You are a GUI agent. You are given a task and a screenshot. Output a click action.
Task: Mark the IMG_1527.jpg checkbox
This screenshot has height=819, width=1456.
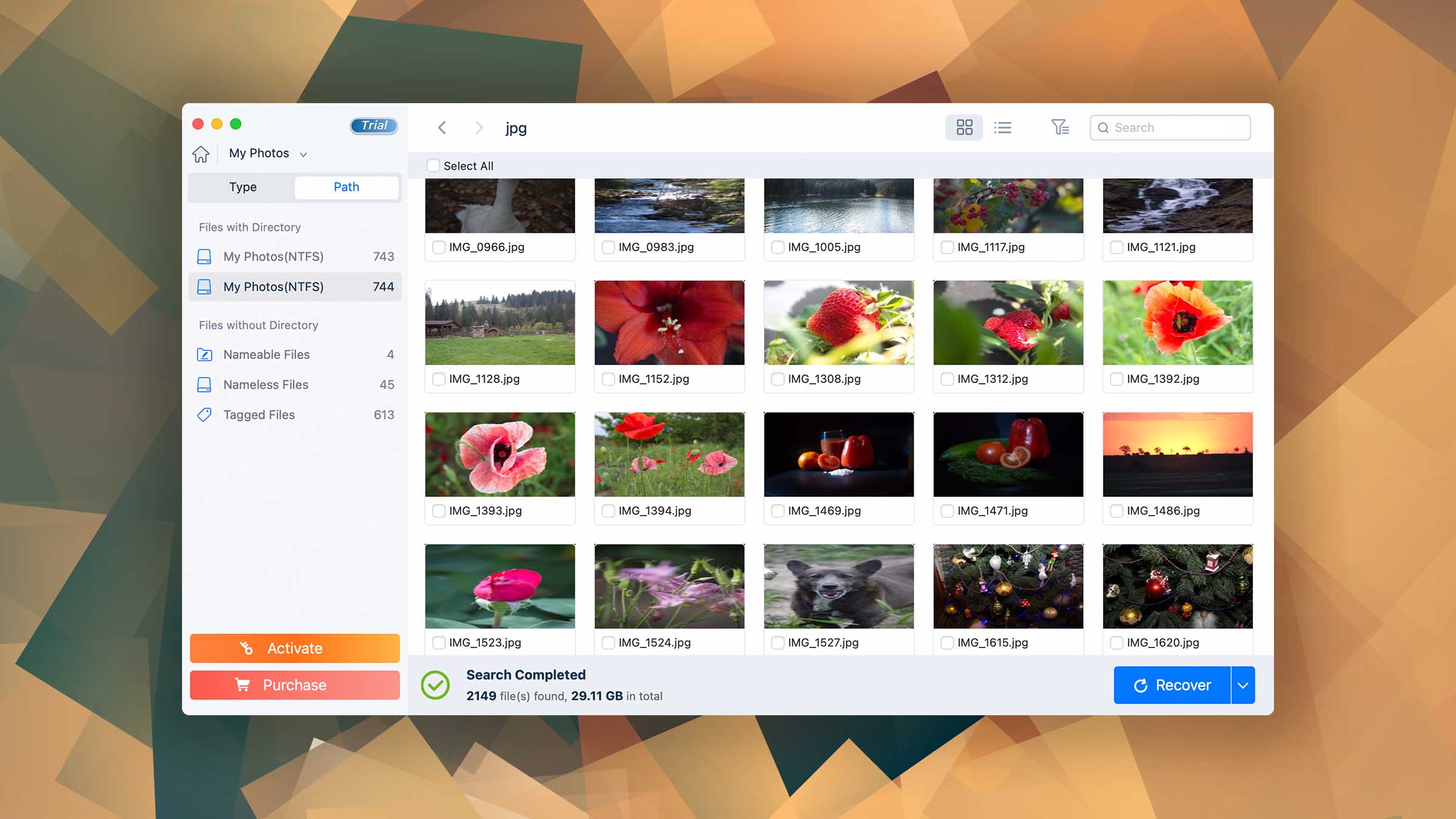[x=778, y=642]
